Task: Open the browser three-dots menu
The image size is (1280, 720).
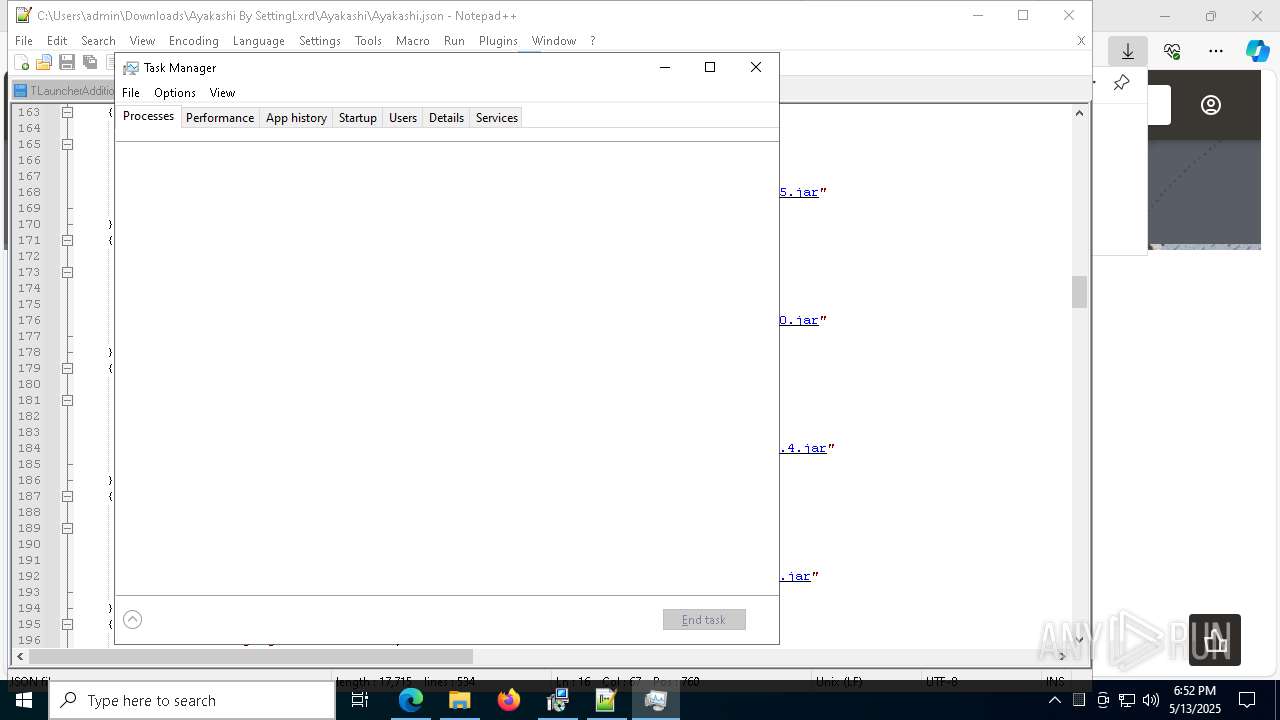Action: [1216, 51]
